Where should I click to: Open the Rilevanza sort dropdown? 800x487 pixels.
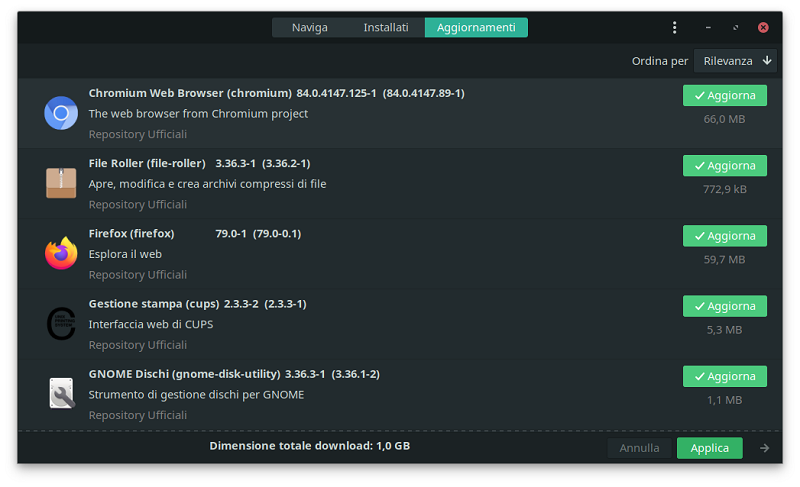coord(735,61)
